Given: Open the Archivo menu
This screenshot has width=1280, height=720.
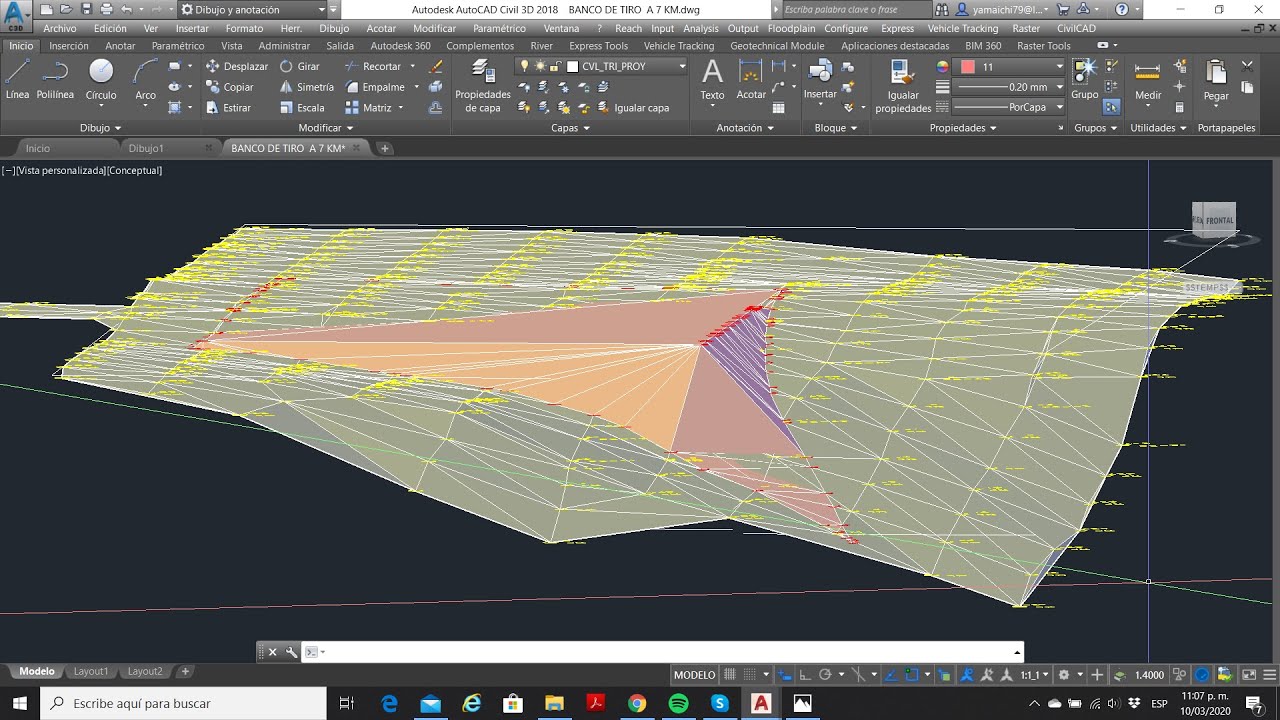Looking at the screenshot, I should [x=60, y=29].
